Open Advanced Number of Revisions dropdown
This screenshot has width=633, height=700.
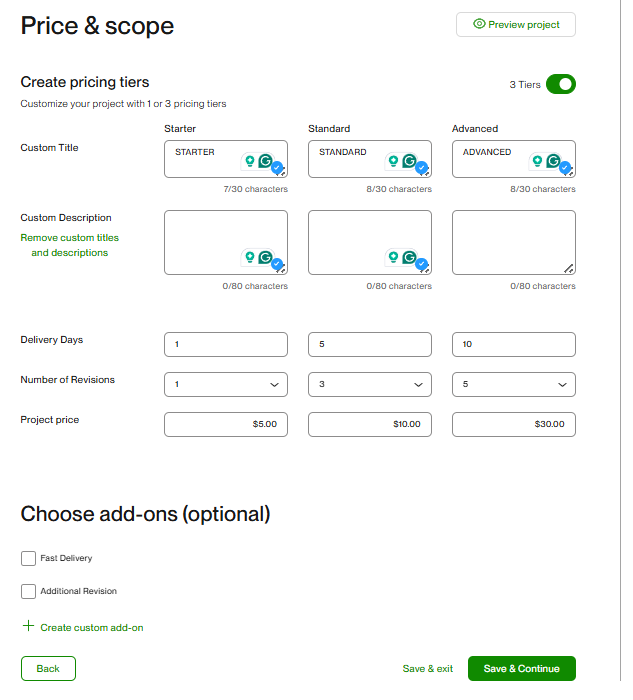point(514,384)
